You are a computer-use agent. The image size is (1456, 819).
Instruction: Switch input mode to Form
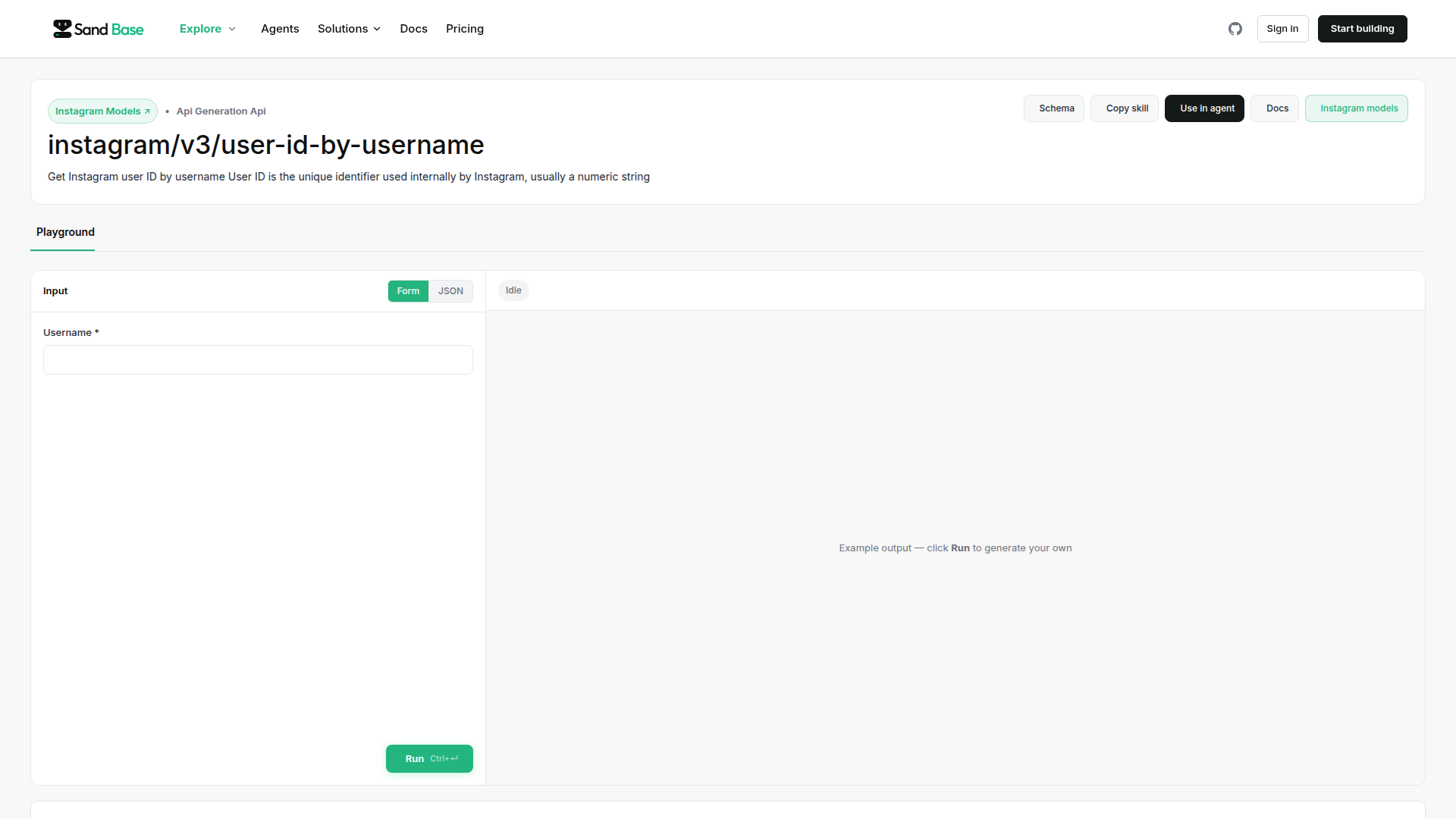pyautogui.click(x=408, y=291)
